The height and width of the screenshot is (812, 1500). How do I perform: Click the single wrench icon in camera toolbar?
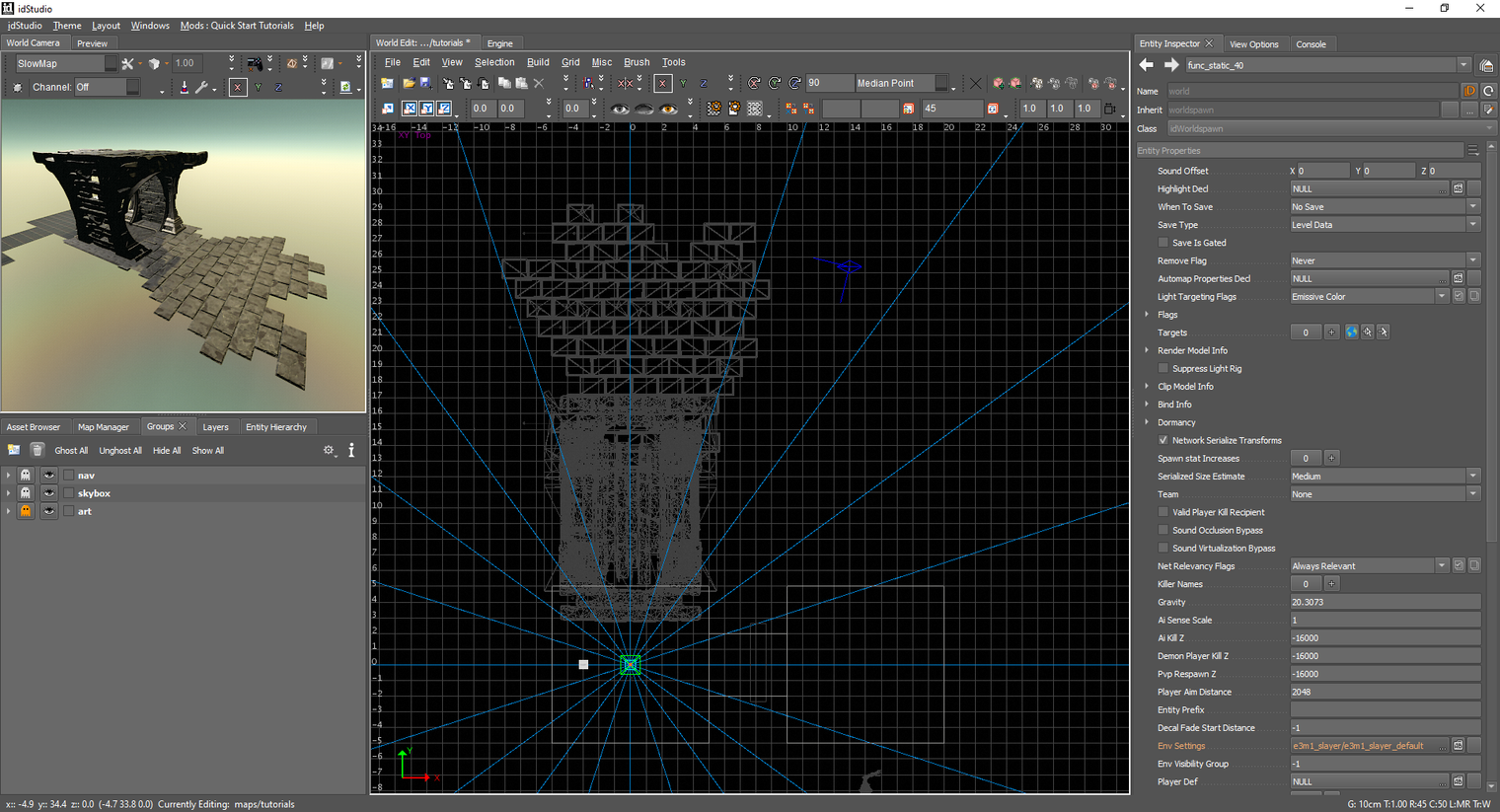coord(202,87)
